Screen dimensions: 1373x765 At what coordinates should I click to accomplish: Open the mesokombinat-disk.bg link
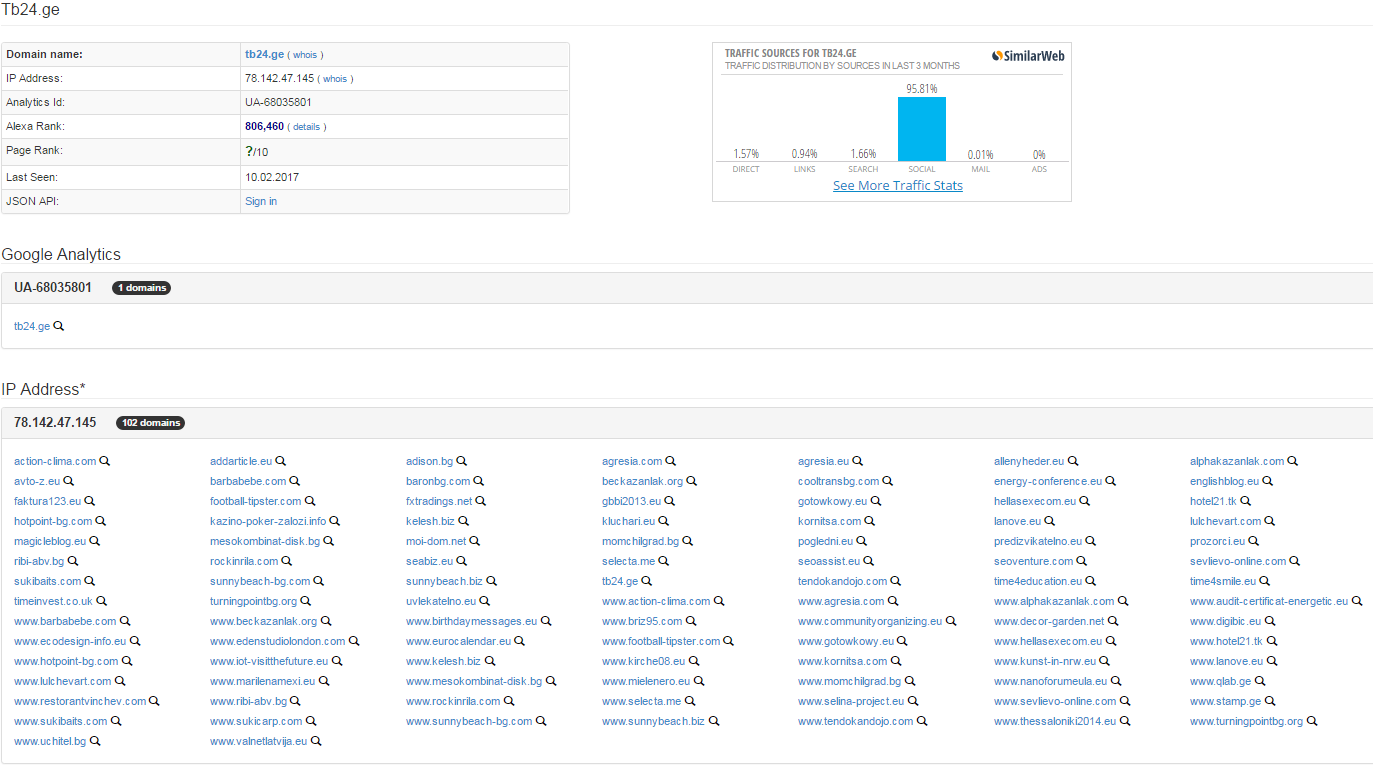(265, 541)
